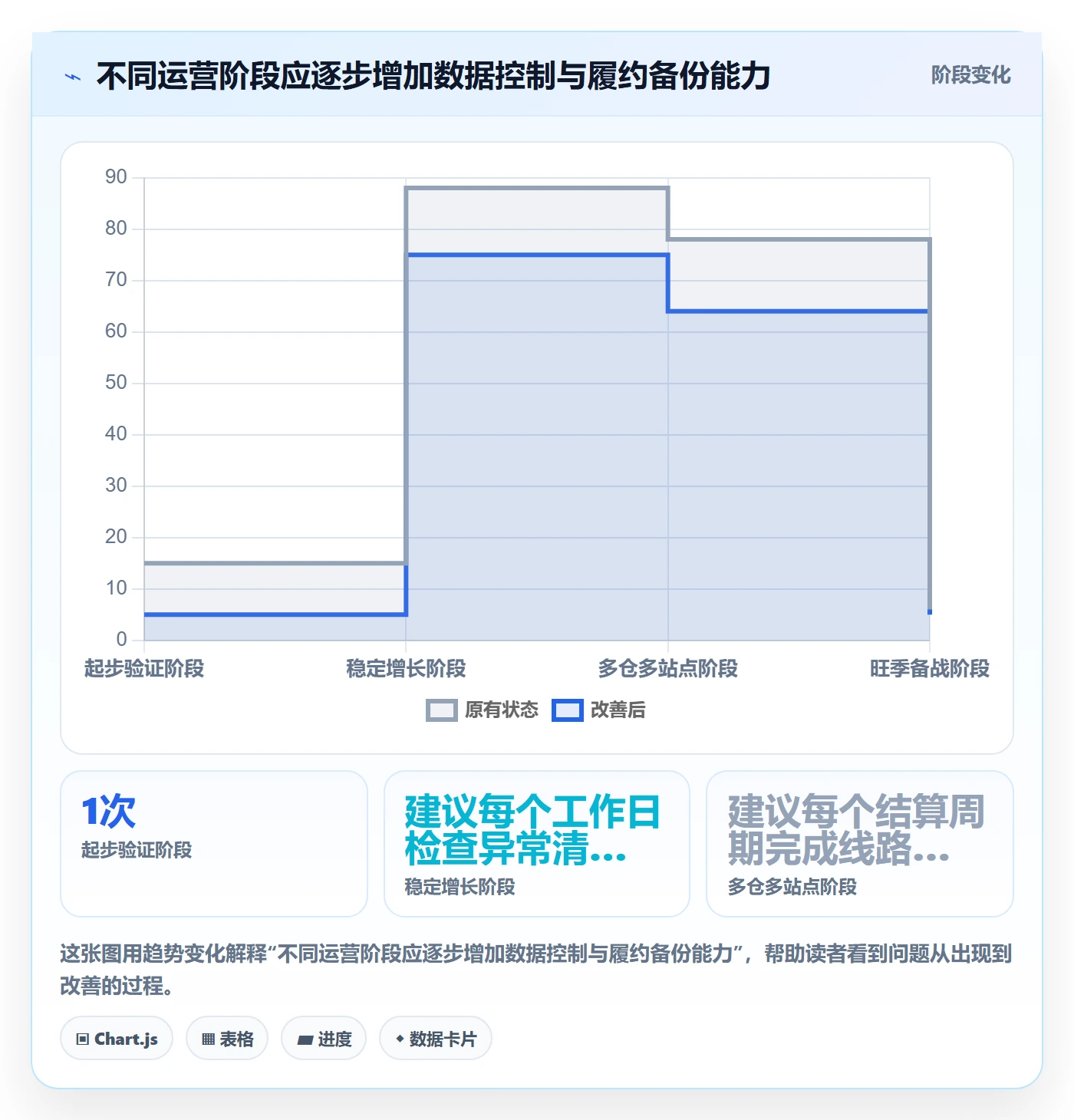The image size is (1074, 1120).
Task: Click the chart title 不同运营阶段应逐步增加数据控制
Action: (x=433, y=76)
